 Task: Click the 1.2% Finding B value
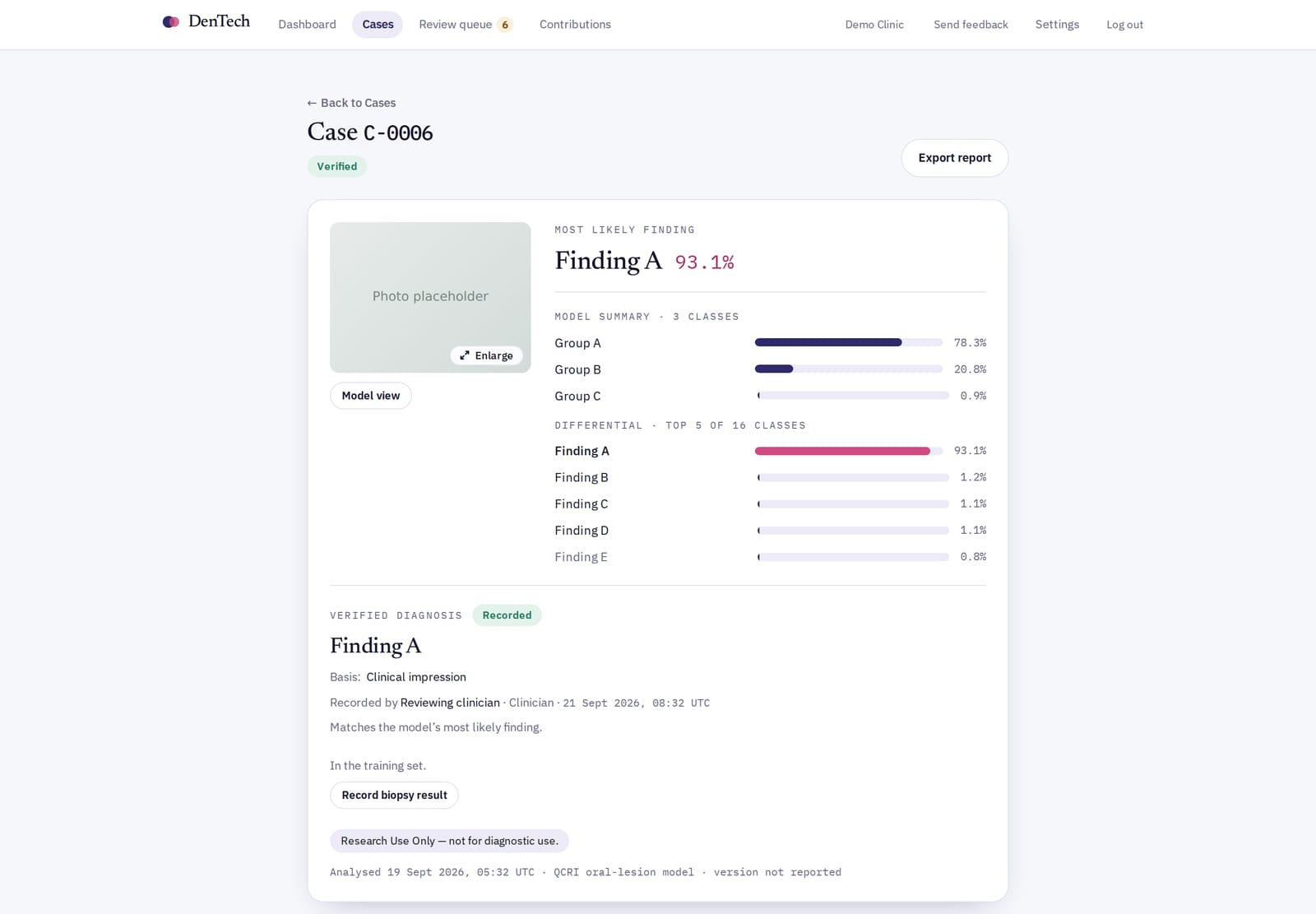(x=973, y=477)
